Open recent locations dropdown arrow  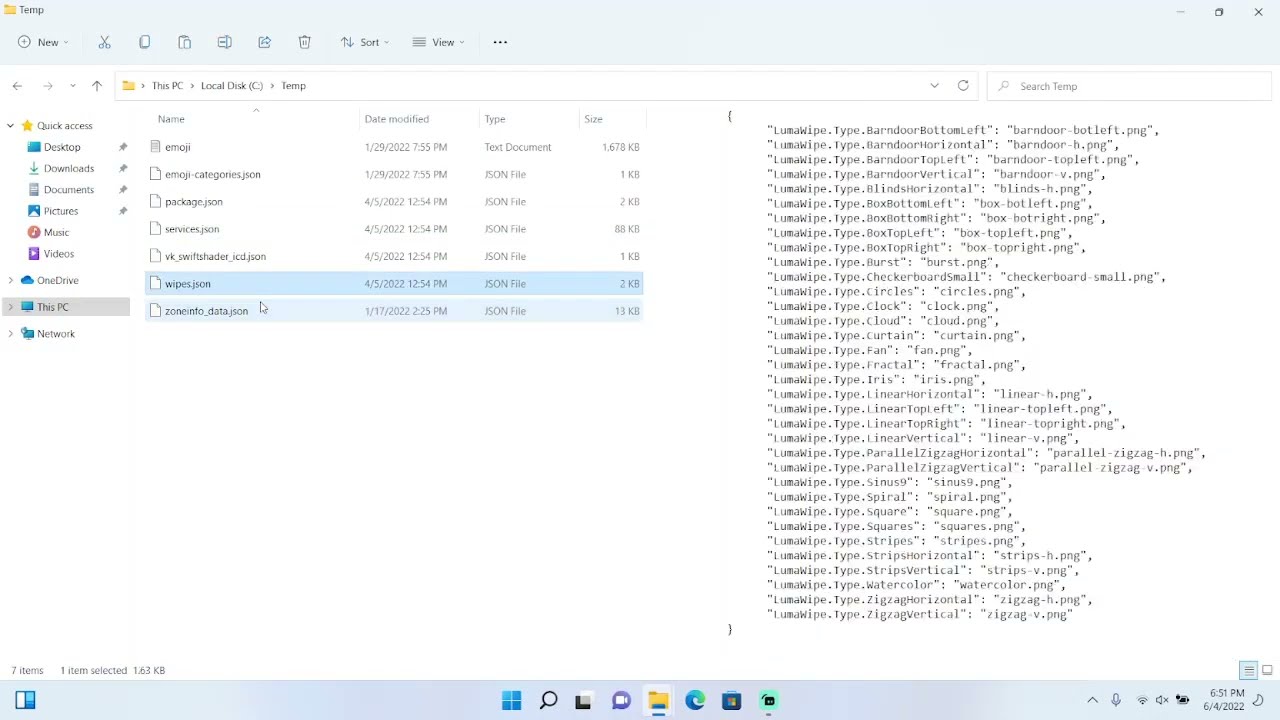tap(72, 86)
